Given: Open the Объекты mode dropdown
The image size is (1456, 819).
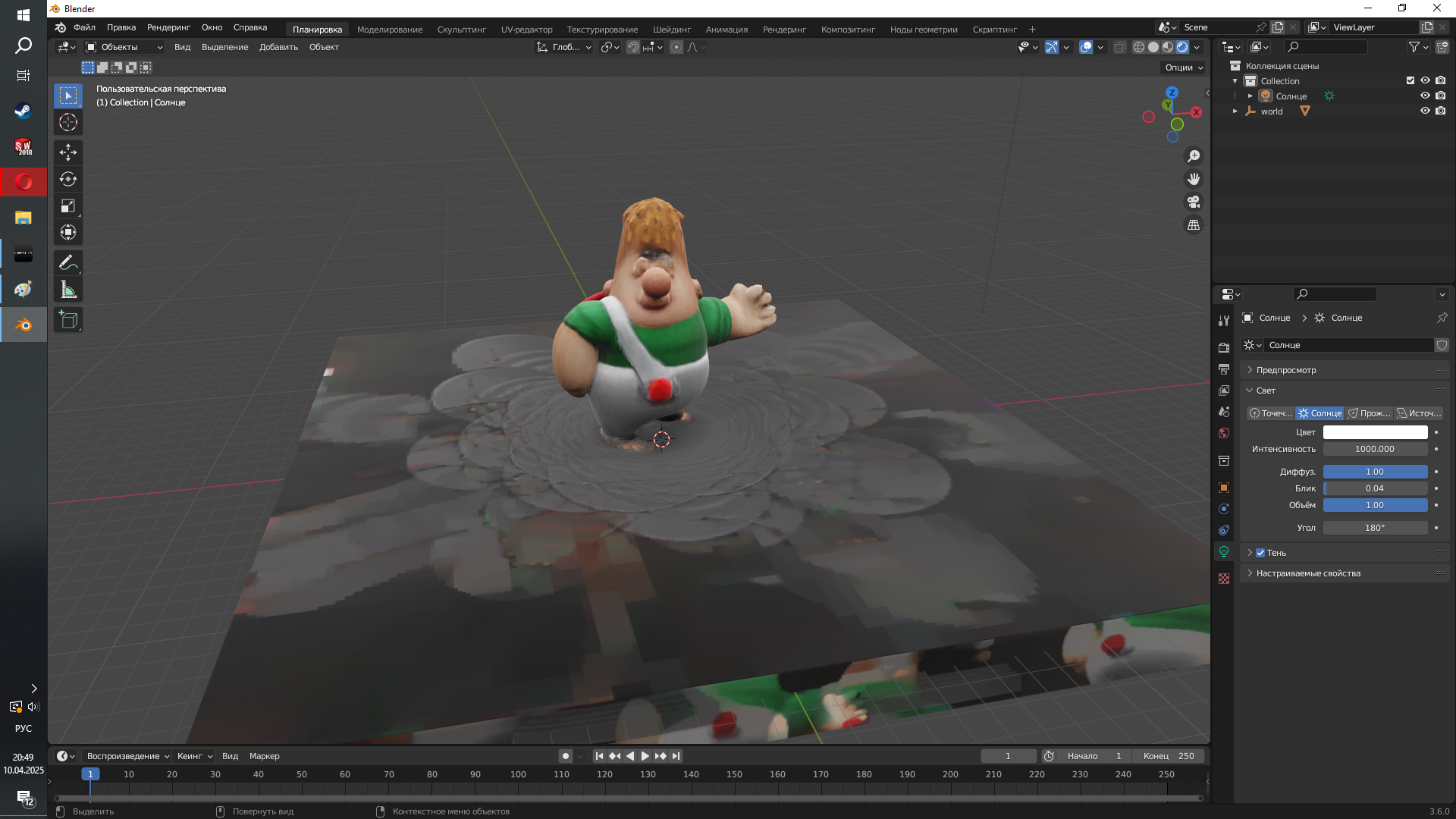Looking at the screenshot, I should coord(124,47).
